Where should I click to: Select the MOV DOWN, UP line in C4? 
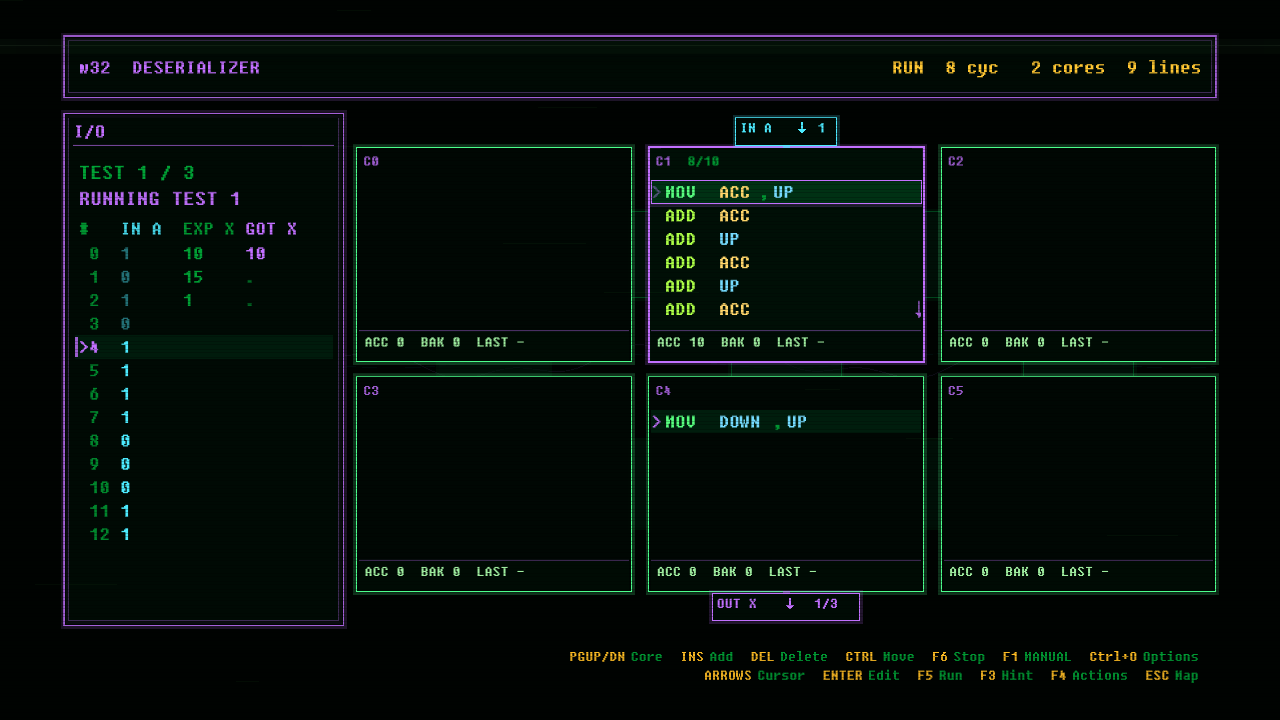(786, 422)
